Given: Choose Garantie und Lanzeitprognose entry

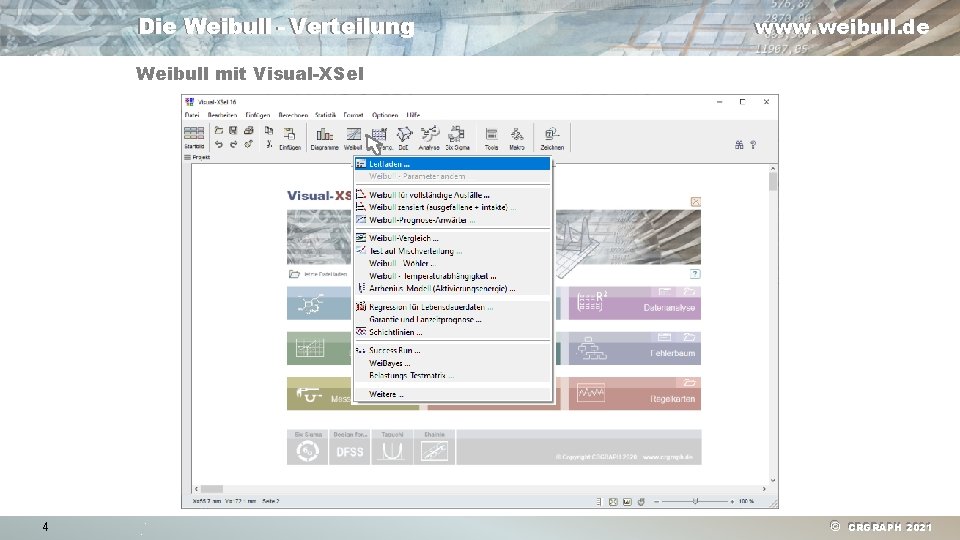Looking at the screenshot, I should [452, 320].
